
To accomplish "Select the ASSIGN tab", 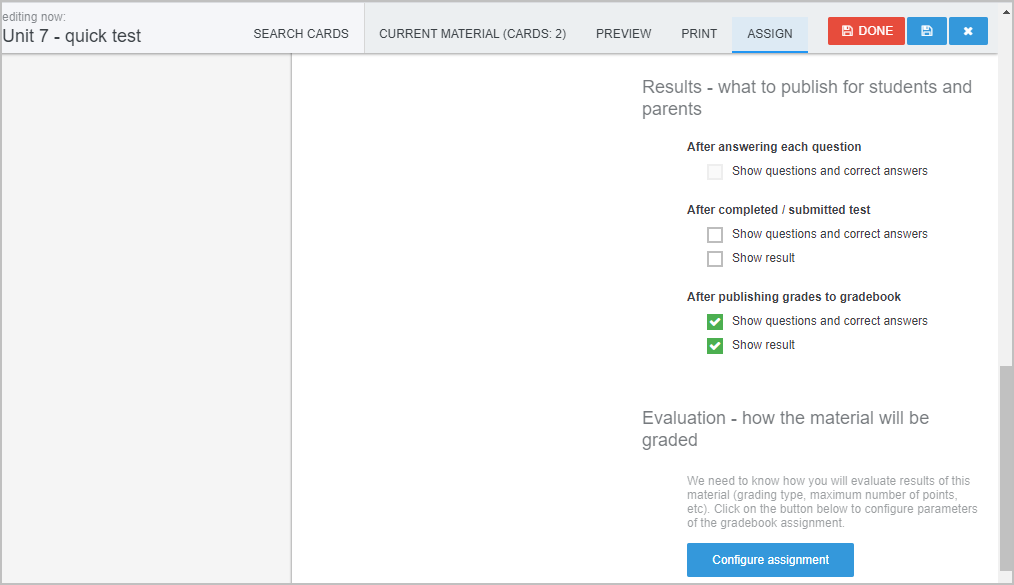I will pos(770,34).
